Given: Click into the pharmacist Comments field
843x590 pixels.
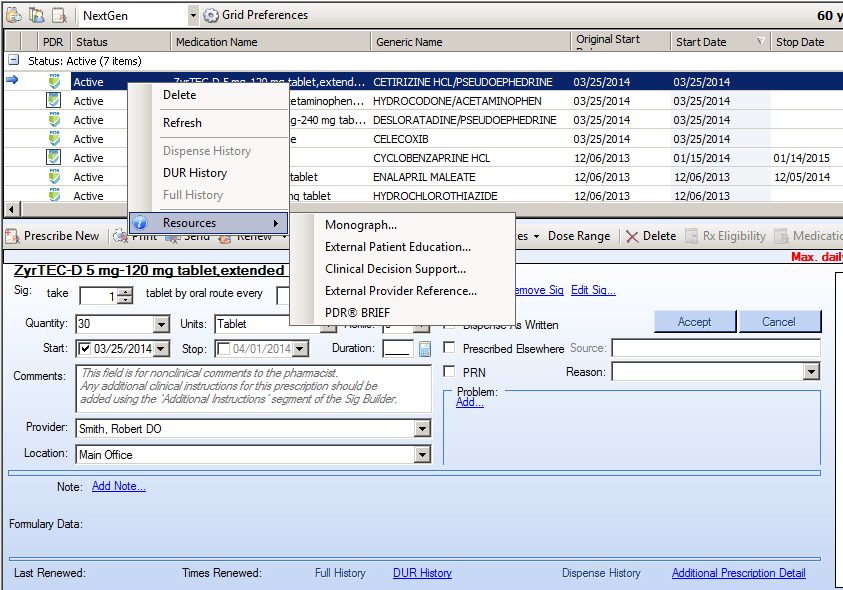Looking at the screenshot, I should (x=245, y=387).
